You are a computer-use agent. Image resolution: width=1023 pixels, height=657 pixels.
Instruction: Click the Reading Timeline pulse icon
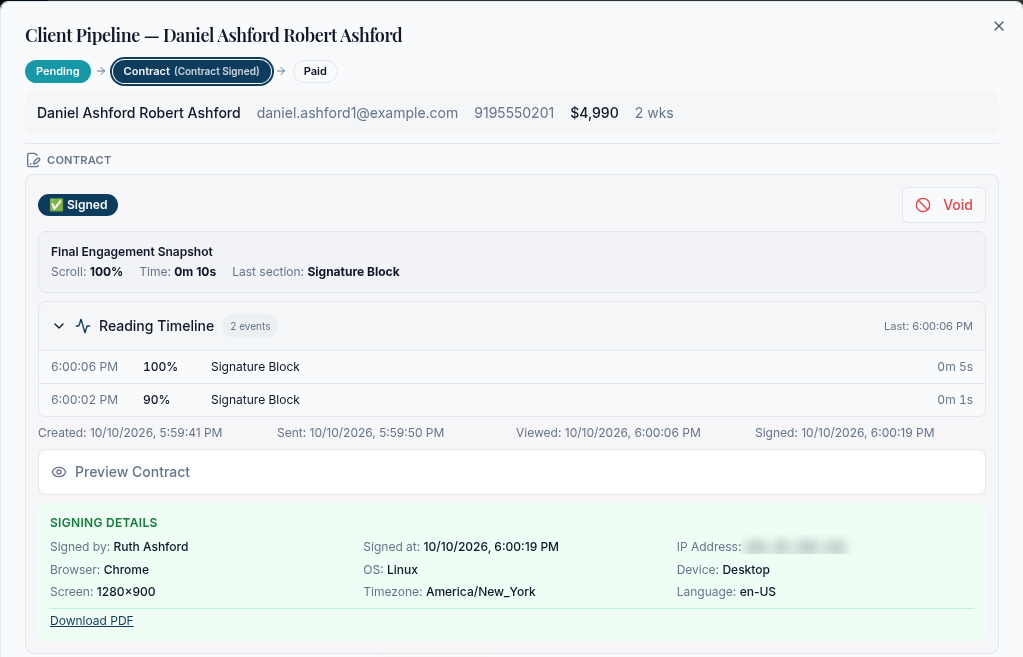83,326
